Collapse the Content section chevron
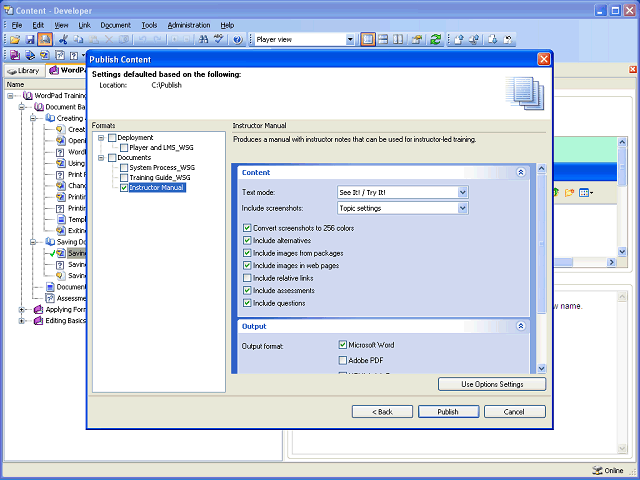Screen dimensions: 640x480 coord(521,172)
